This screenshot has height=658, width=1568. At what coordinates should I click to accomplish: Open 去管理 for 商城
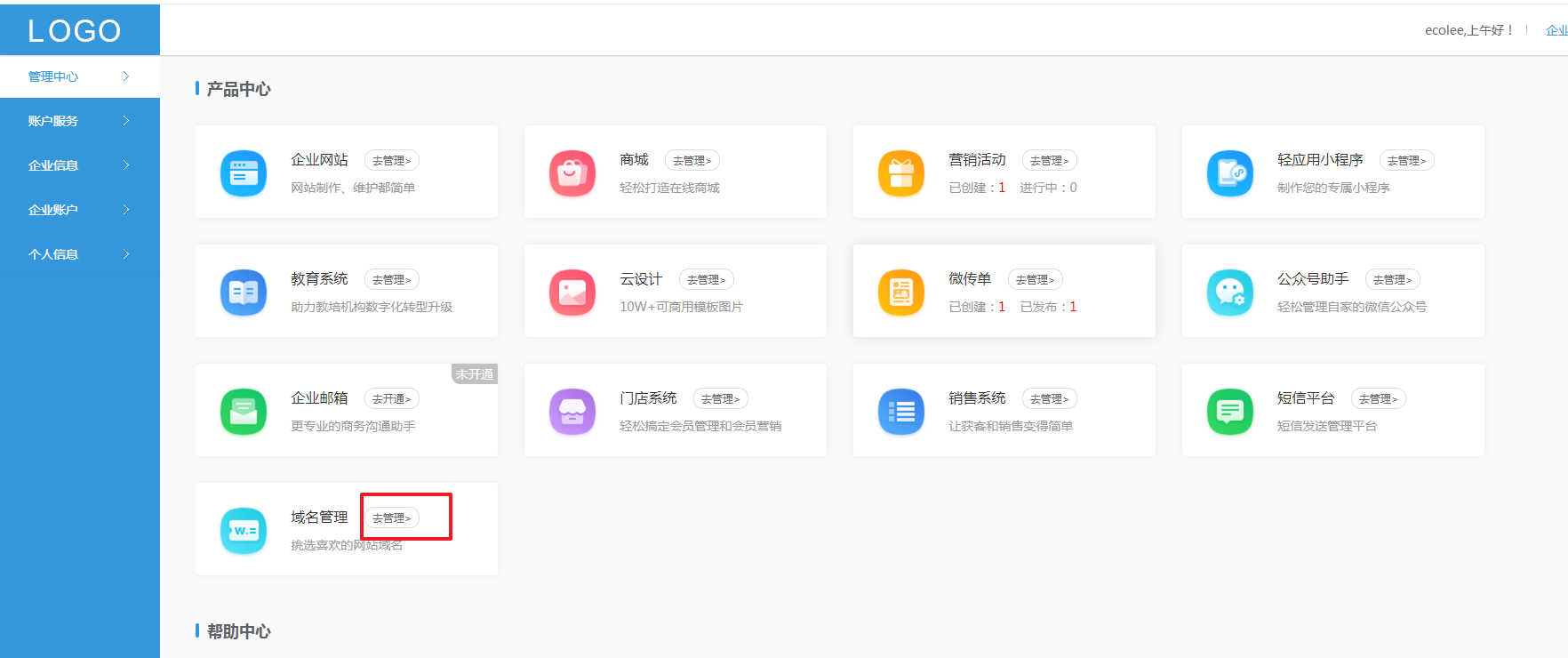coord(692,161)
